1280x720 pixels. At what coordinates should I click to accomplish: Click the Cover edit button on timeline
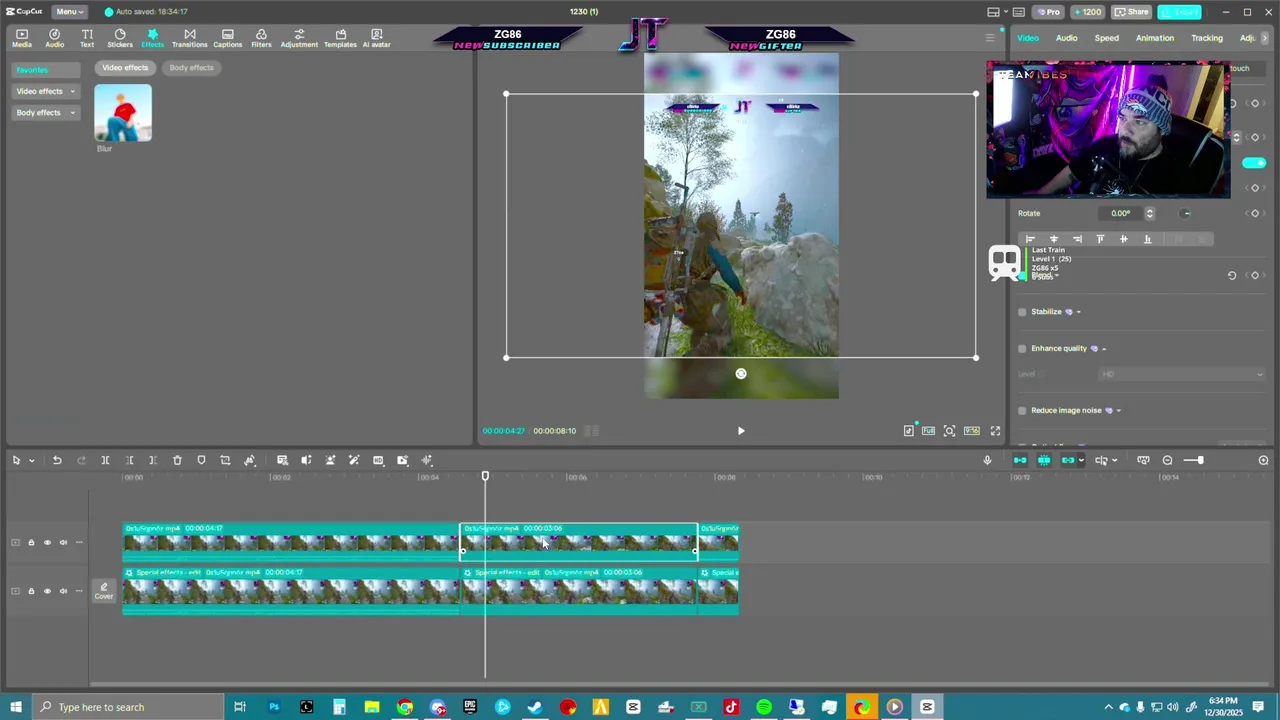(104, 591)
